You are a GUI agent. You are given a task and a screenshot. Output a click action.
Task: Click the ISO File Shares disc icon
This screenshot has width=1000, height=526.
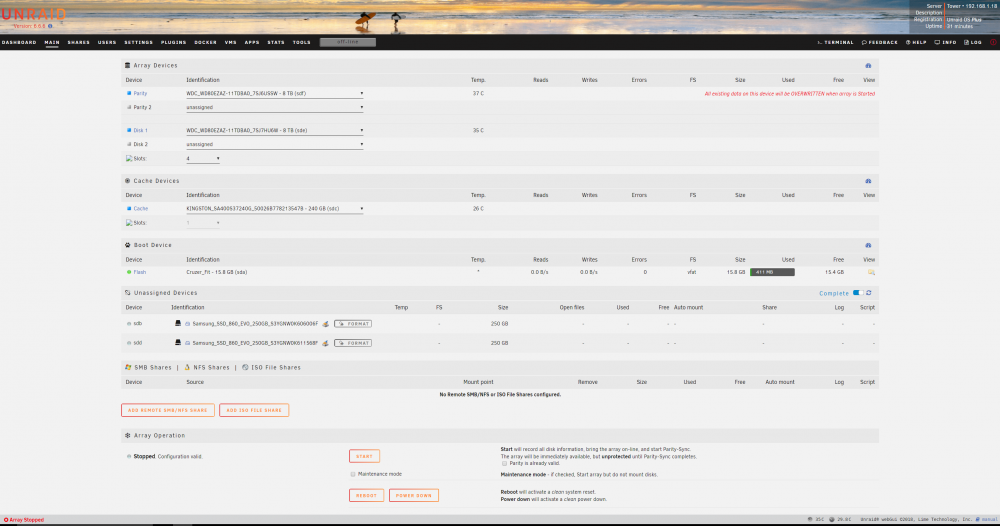[245, 368]
